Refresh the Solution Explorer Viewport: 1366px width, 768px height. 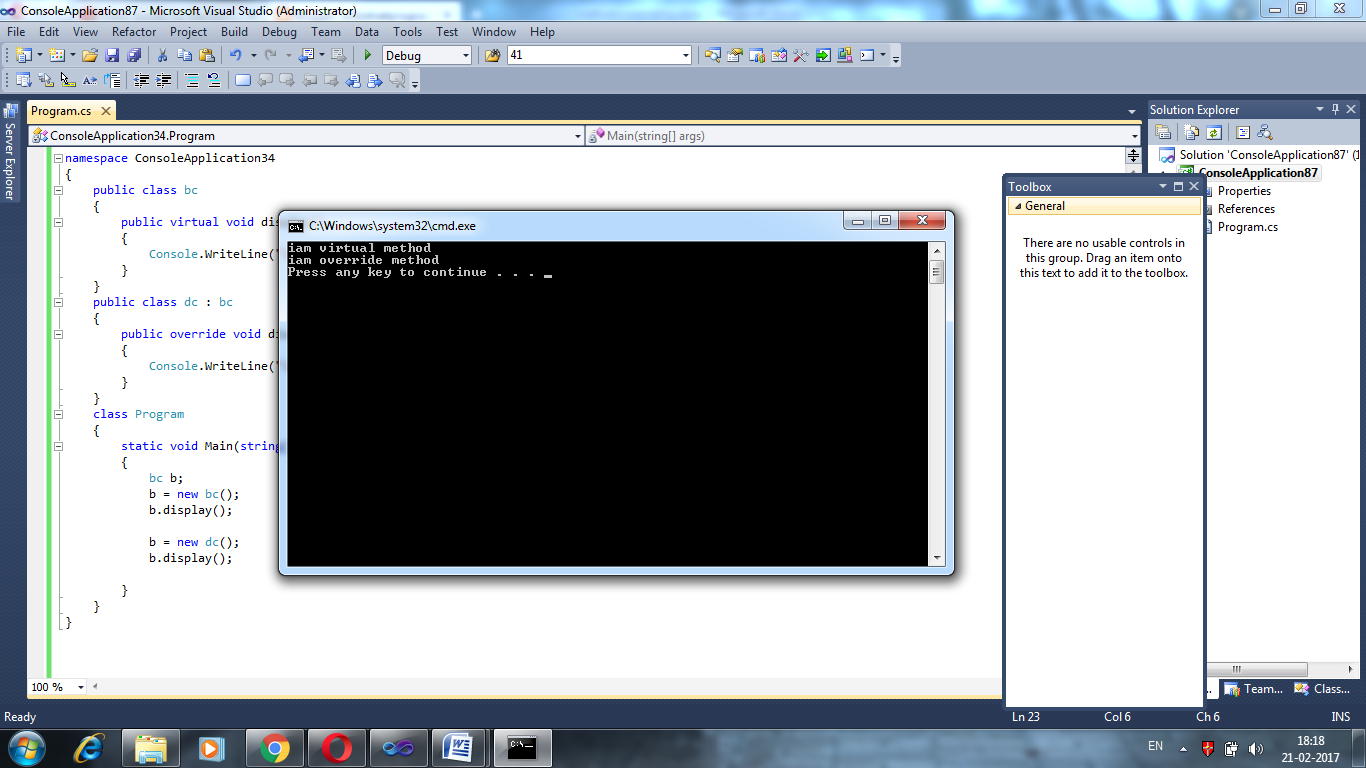pyautogui.click(x=1213, y=132)
